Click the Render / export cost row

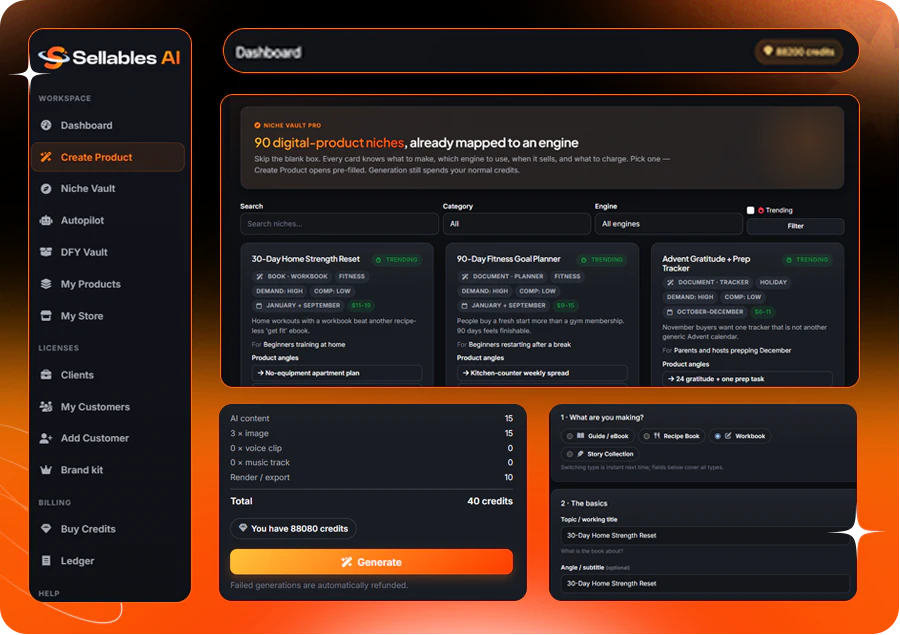click(x=371, y=477)
